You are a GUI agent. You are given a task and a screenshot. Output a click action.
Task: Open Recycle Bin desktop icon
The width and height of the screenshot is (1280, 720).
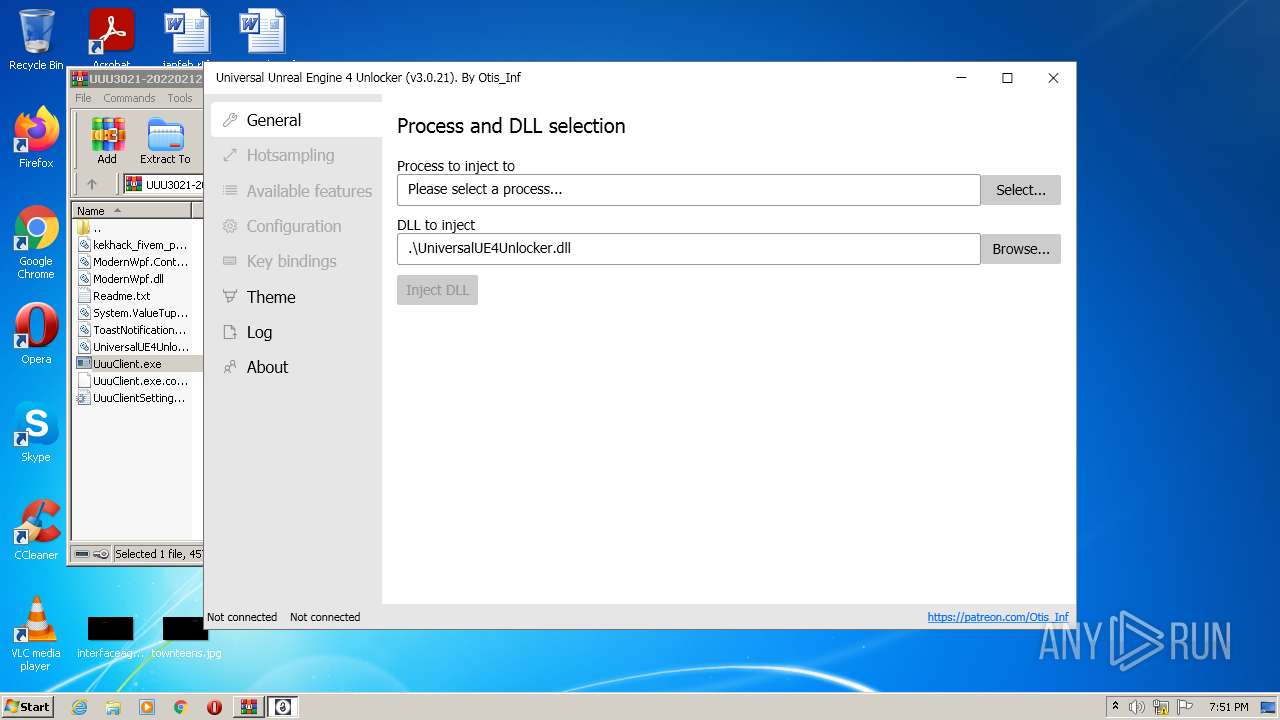coord(36,40)
